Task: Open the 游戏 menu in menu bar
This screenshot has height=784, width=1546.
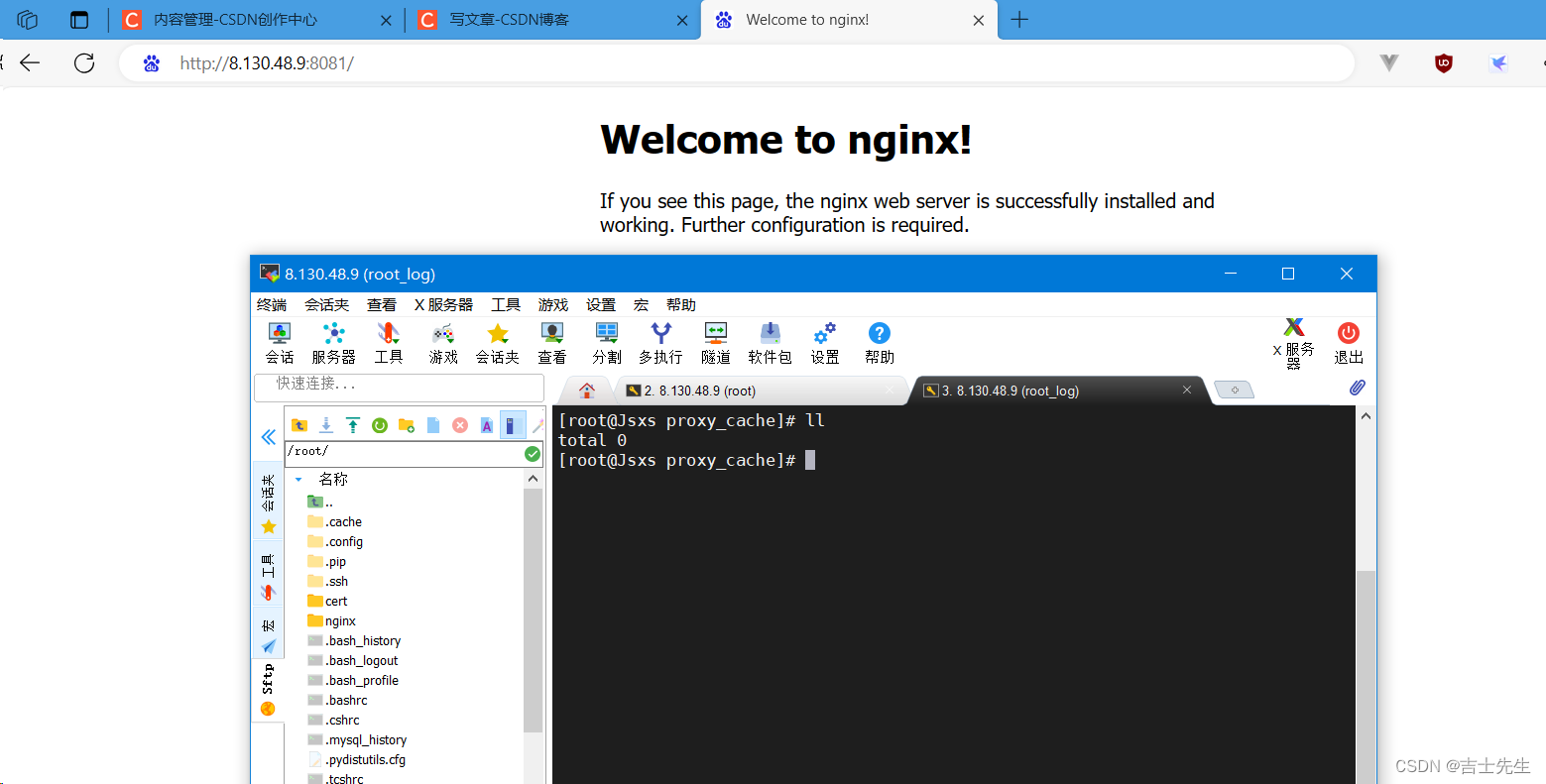Action: pyautogui.click(x=553, y=304)
